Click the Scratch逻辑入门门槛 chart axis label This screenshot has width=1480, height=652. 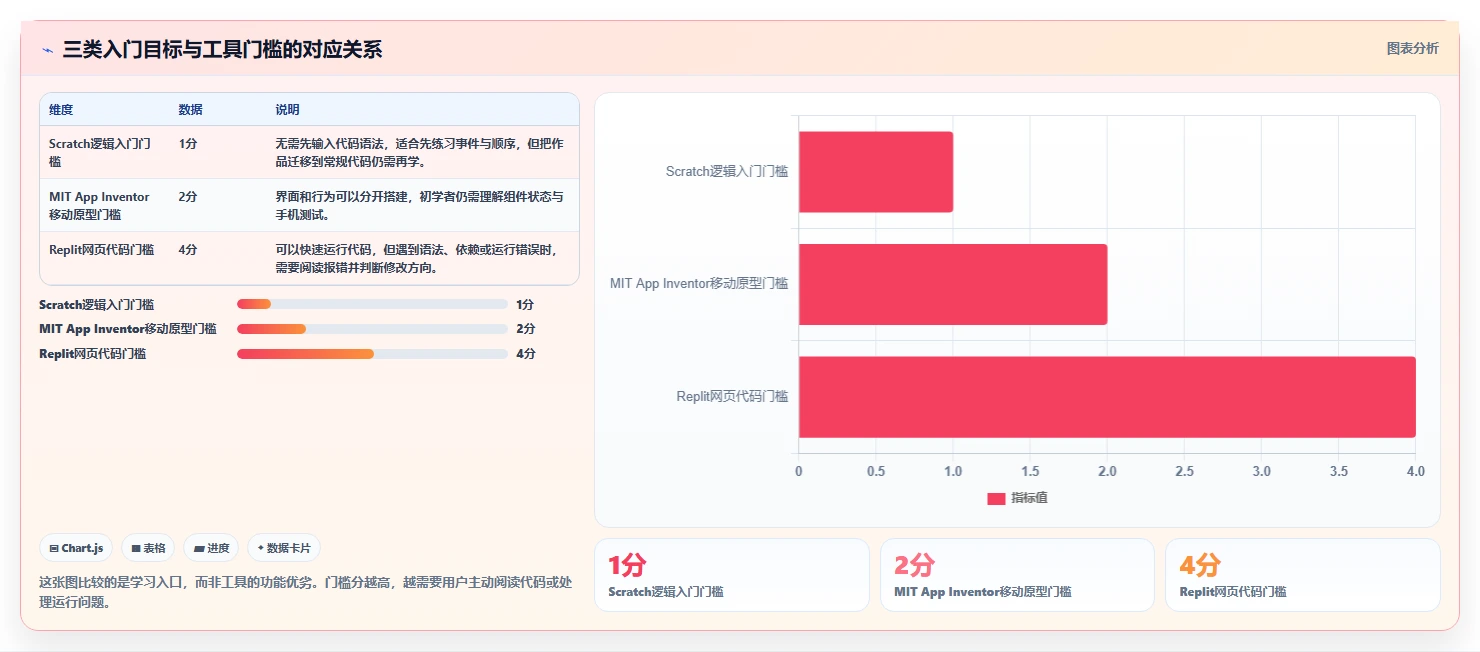(727, 172)
